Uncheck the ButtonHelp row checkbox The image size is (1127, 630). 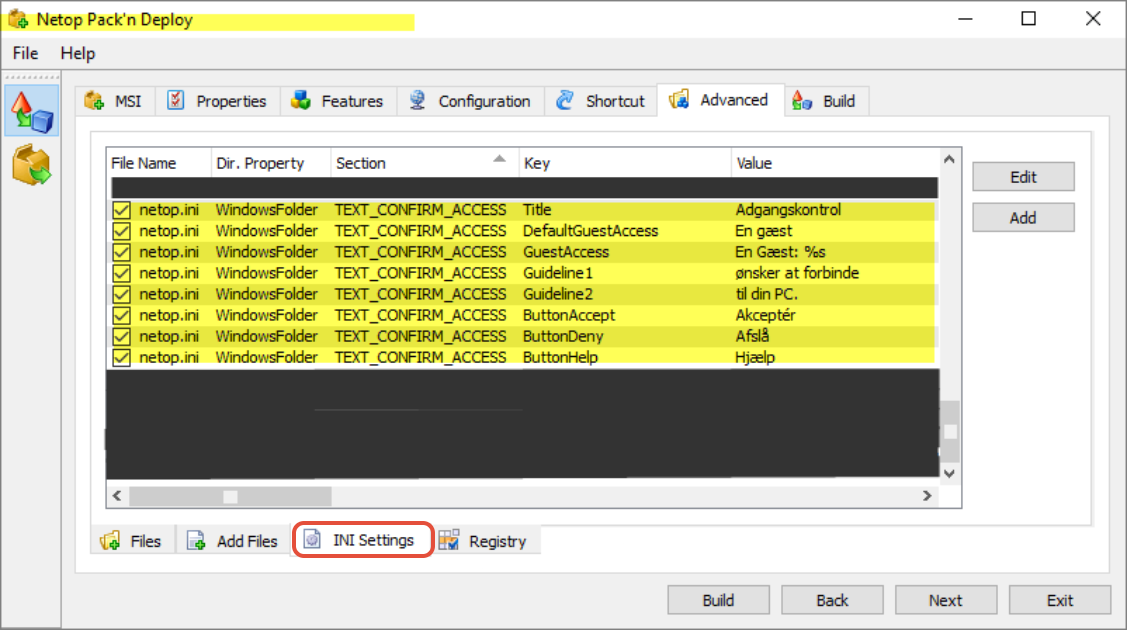(x=121, y=358)
